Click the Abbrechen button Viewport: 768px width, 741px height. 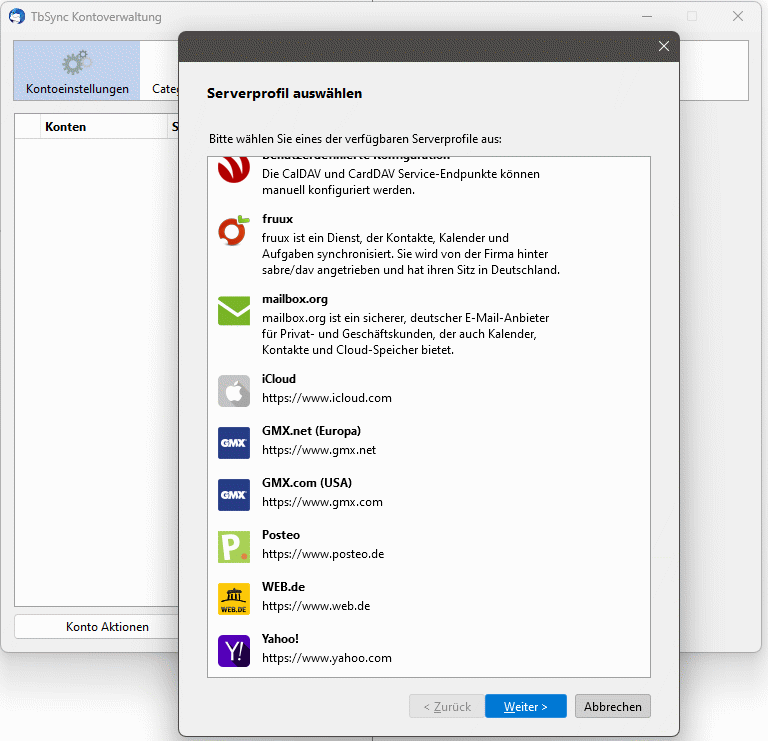(x=612, y=706)
